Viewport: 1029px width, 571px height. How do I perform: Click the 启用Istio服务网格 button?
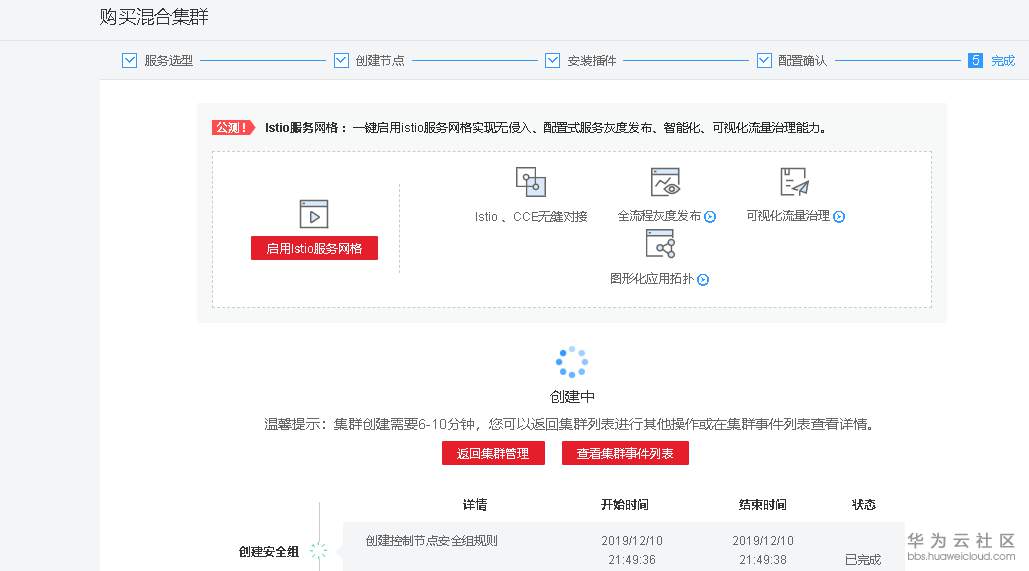point(314,248)
